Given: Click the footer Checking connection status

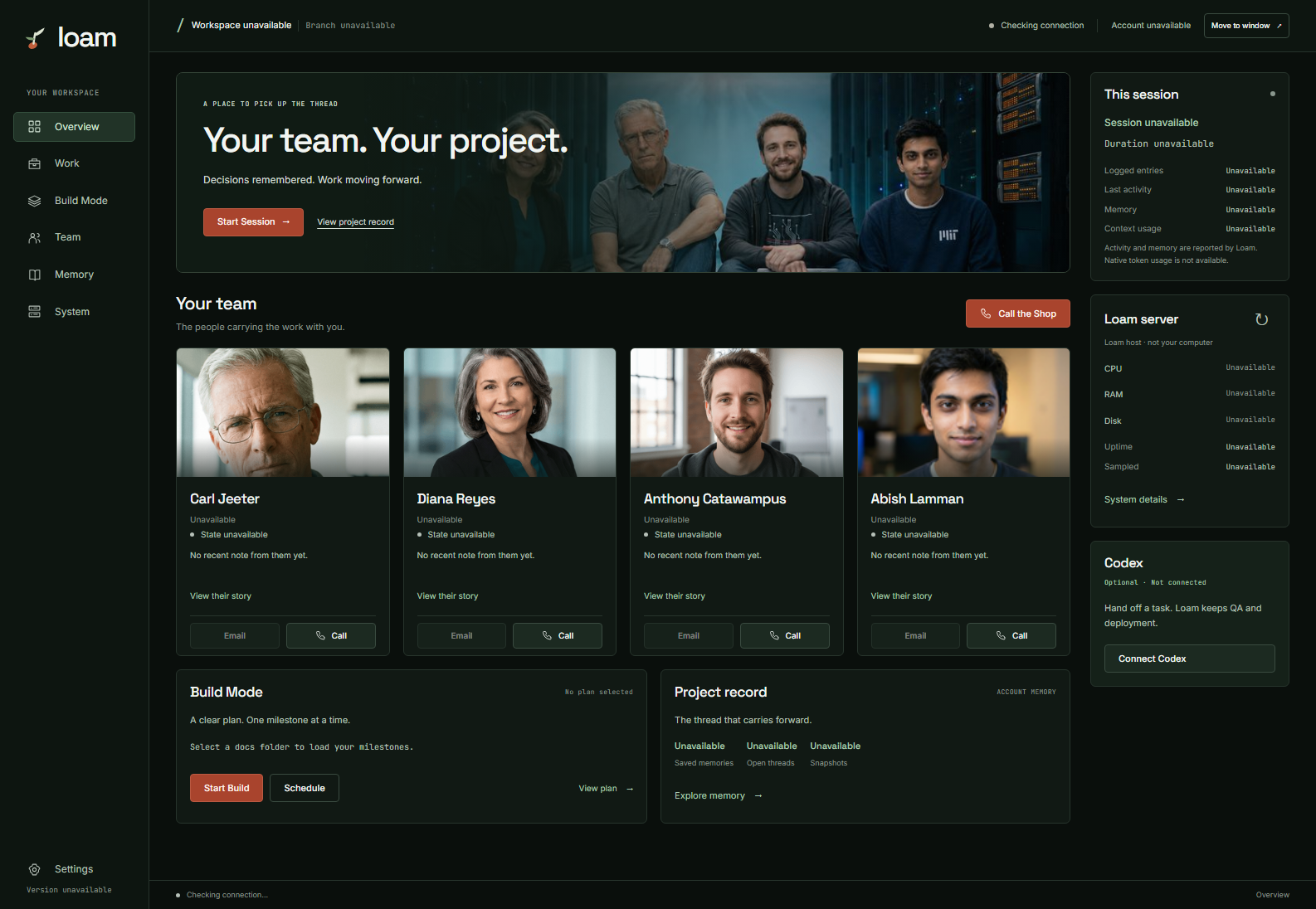Looking at the screenshot, I should (x=222, y=895).
